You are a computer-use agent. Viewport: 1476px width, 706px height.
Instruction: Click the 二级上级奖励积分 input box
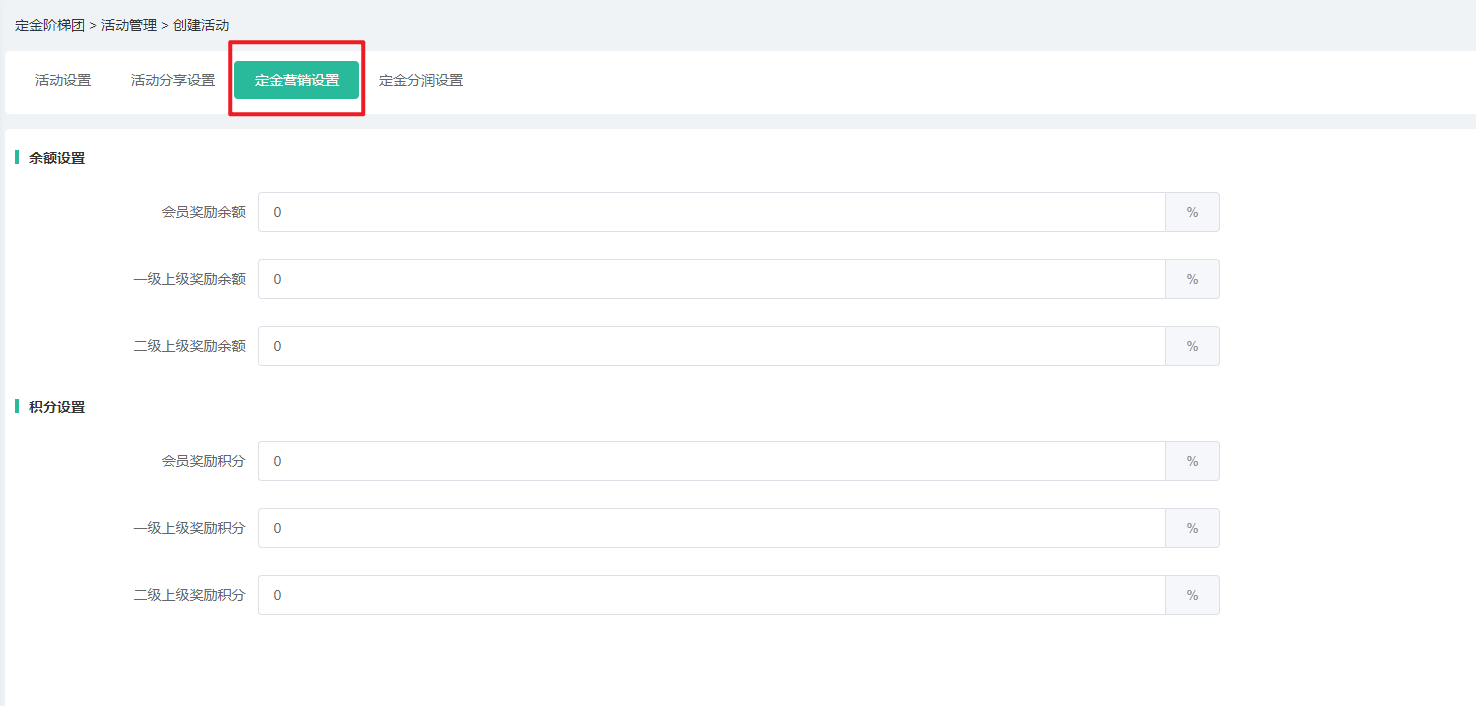coord(712,595)
